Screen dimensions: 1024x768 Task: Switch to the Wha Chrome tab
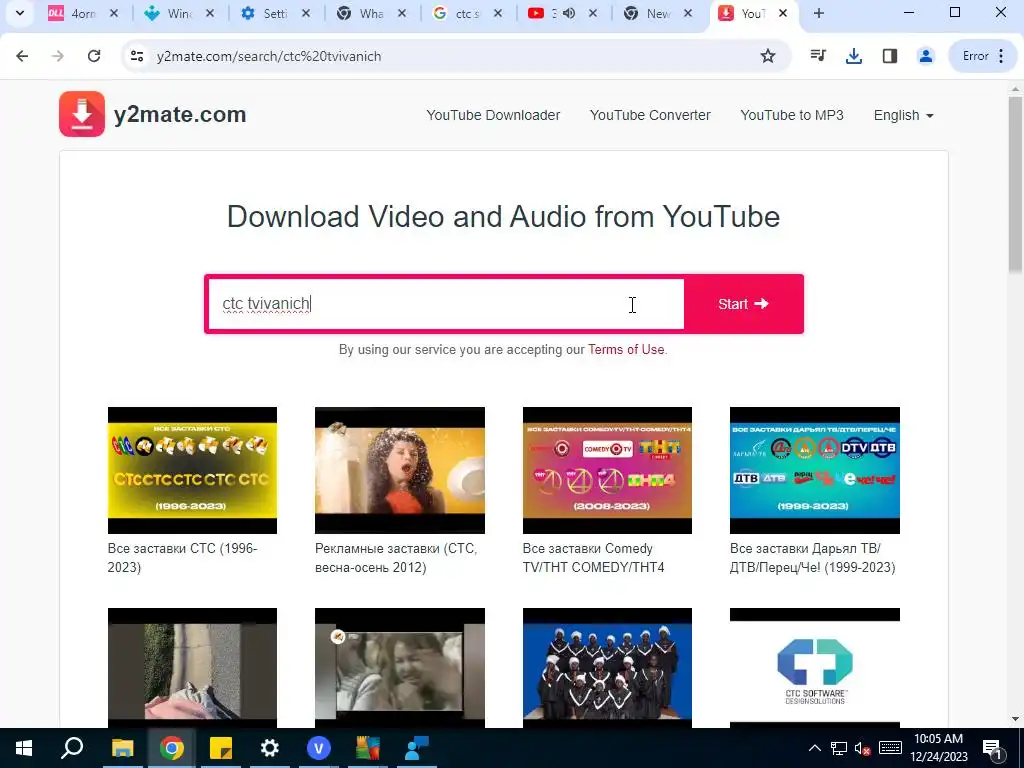pyautogui.click(x=371, y=13)
